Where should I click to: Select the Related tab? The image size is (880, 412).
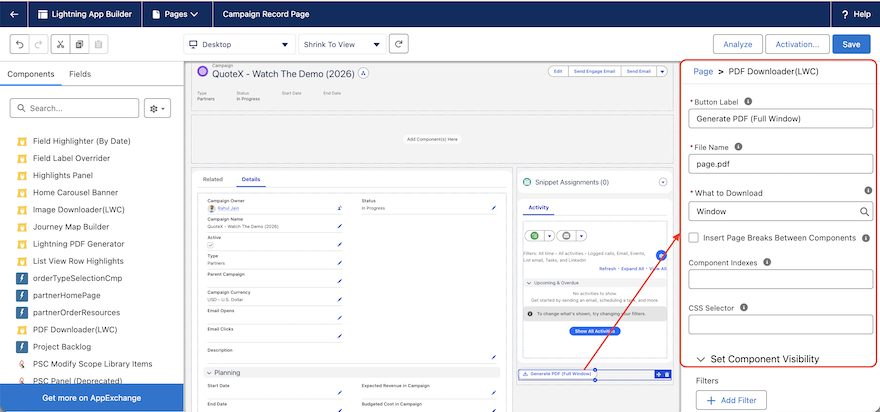[x=213, y=179]
